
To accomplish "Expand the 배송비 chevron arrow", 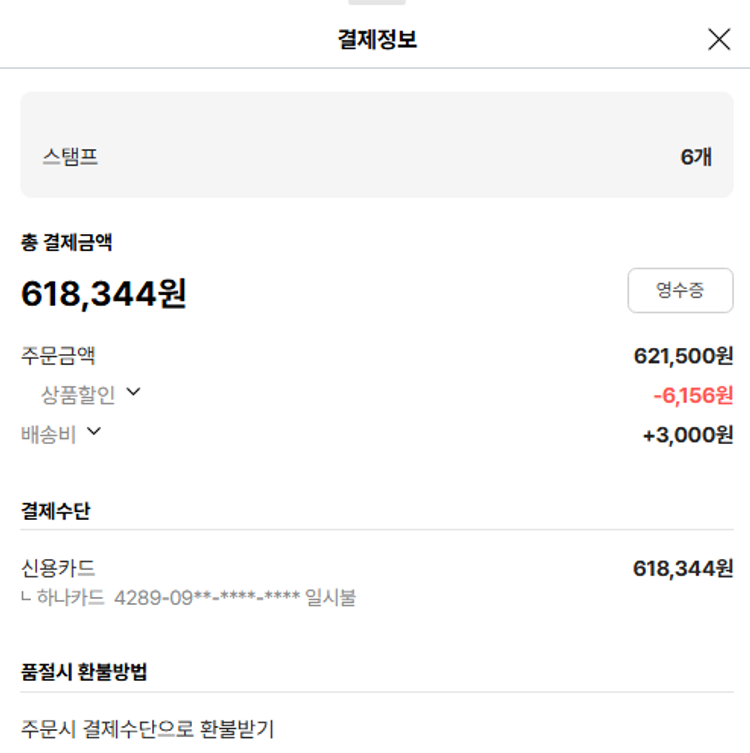I will 94,432.
